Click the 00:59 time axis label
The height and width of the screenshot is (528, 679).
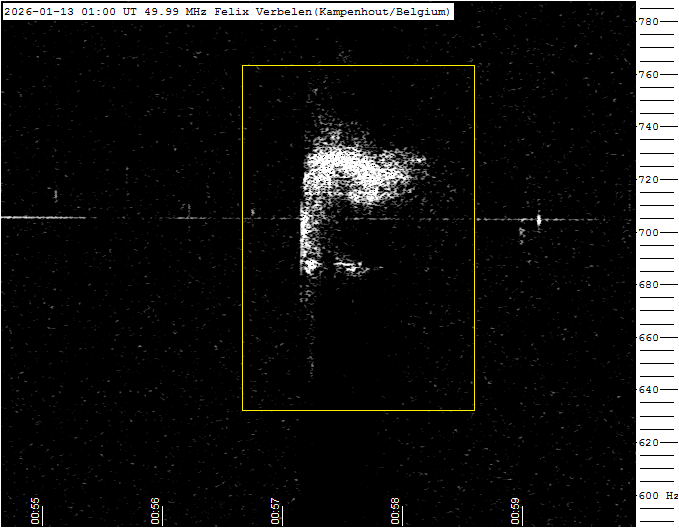[515, 510]
